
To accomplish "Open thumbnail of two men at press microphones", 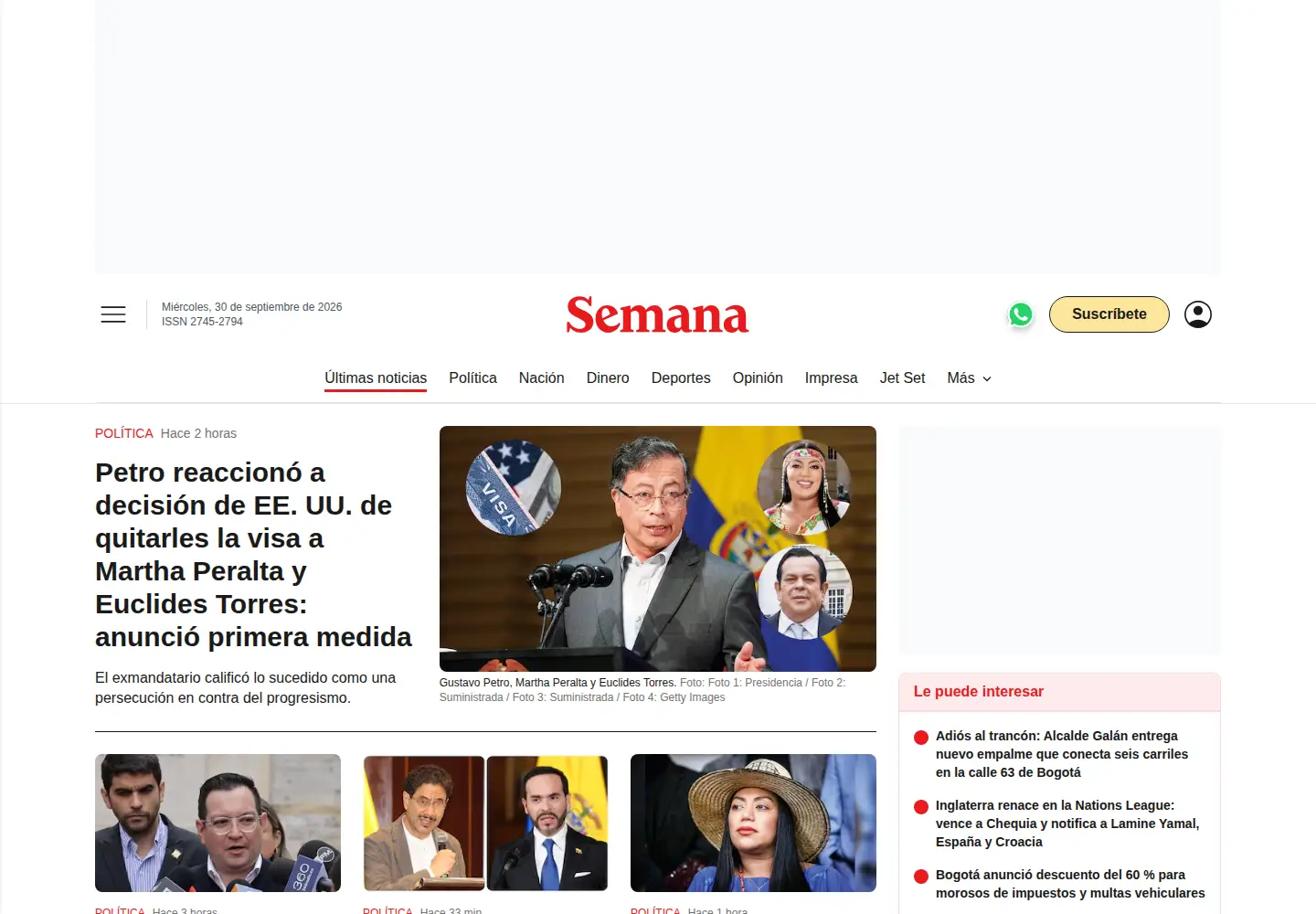I will [218, 823].
